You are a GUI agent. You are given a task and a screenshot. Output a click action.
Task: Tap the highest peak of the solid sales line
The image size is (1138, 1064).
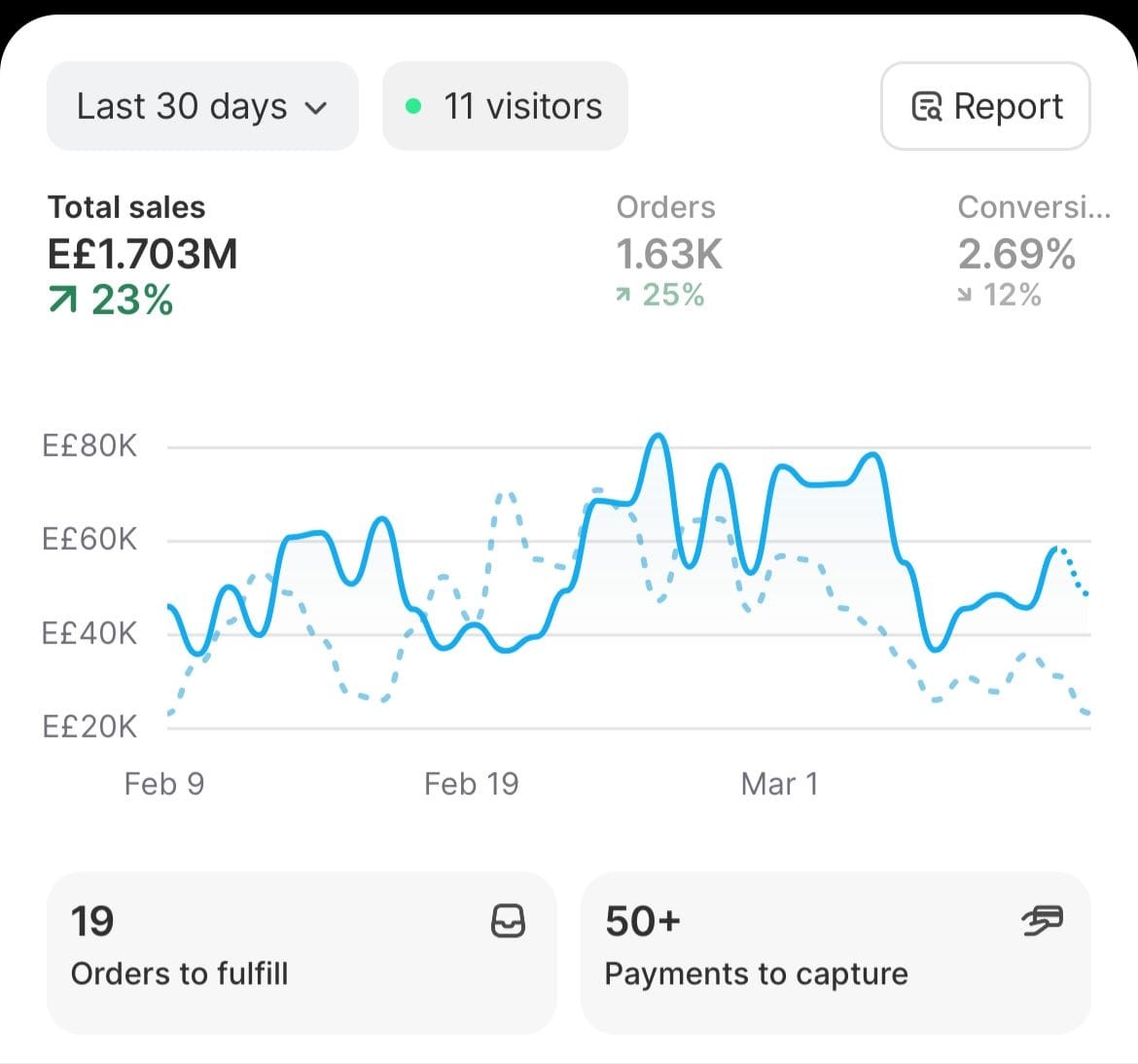click(x=659, y=436)
